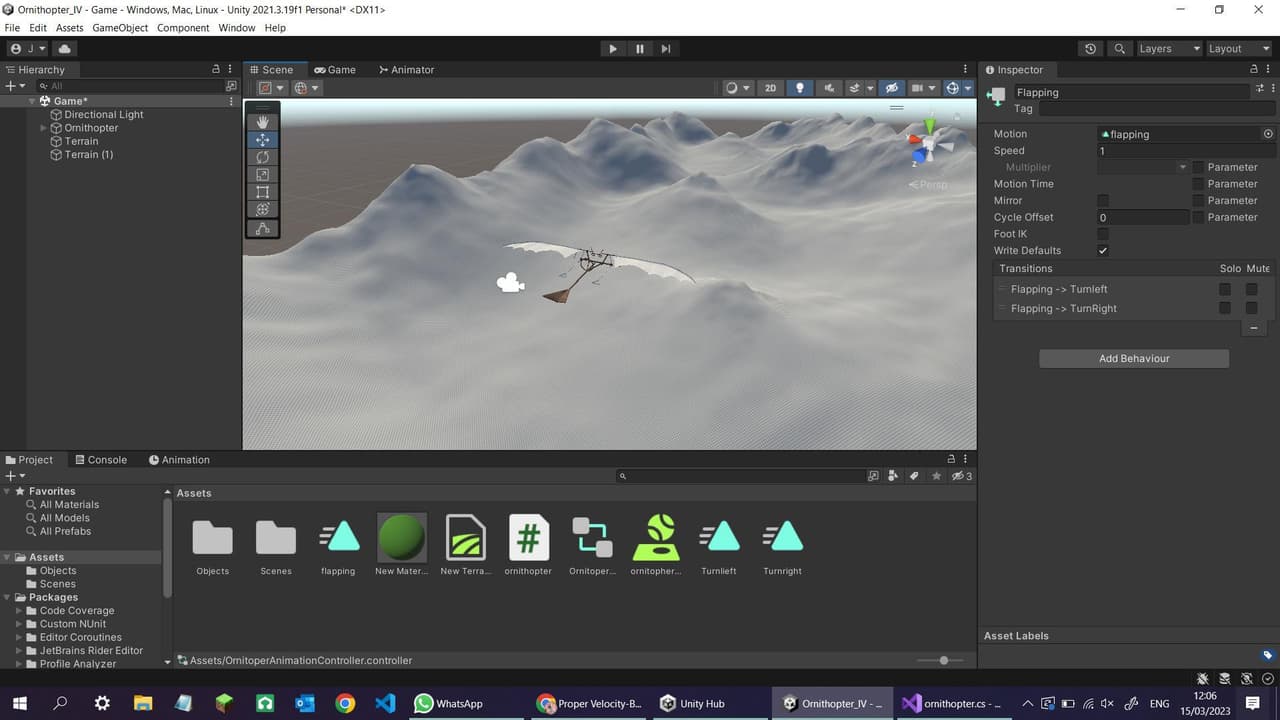
Task: Click the Pause button
Action: point(640,49)
